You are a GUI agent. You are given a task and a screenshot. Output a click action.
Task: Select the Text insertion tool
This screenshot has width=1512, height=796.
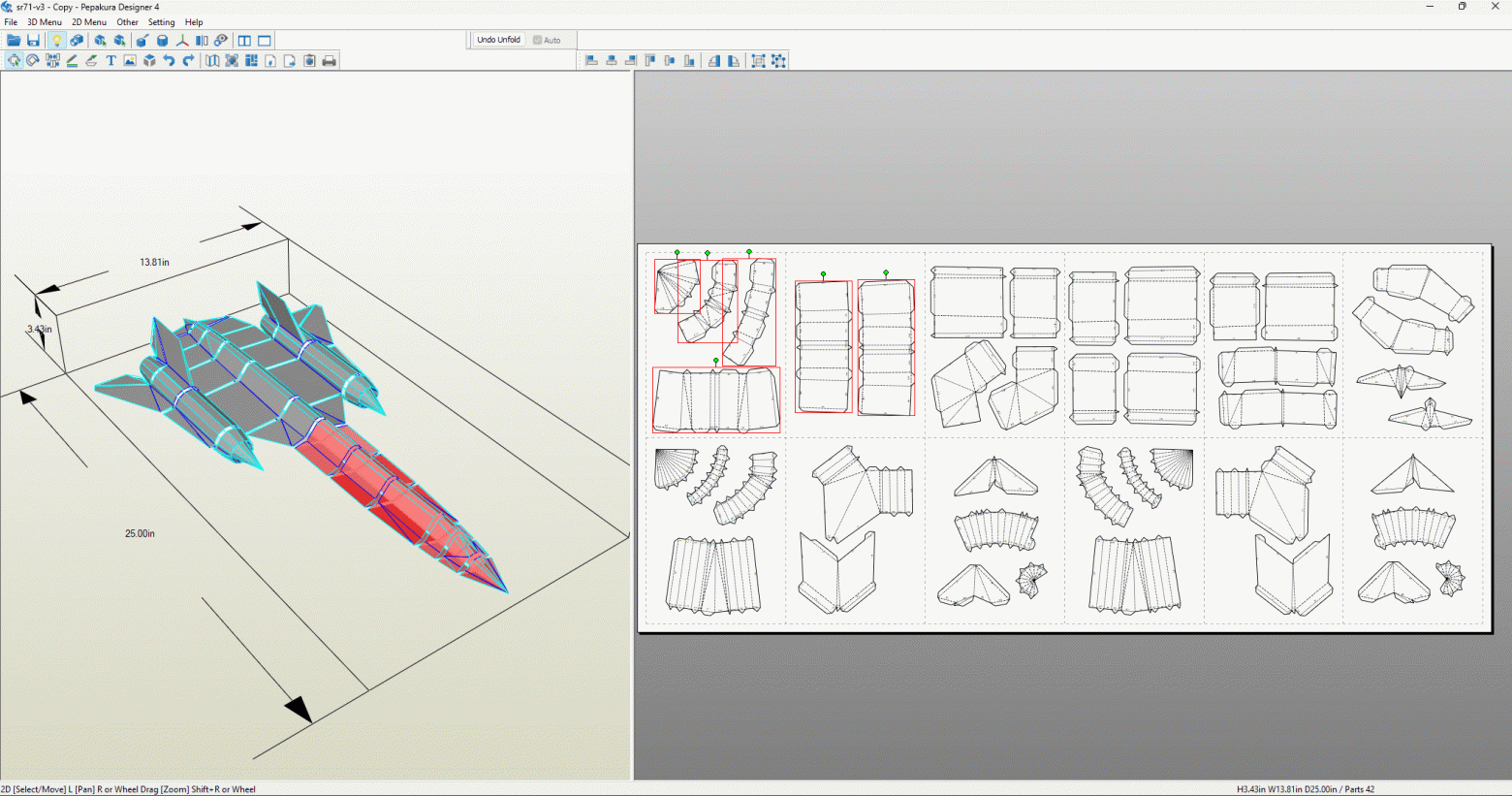[x=111, y=59]
